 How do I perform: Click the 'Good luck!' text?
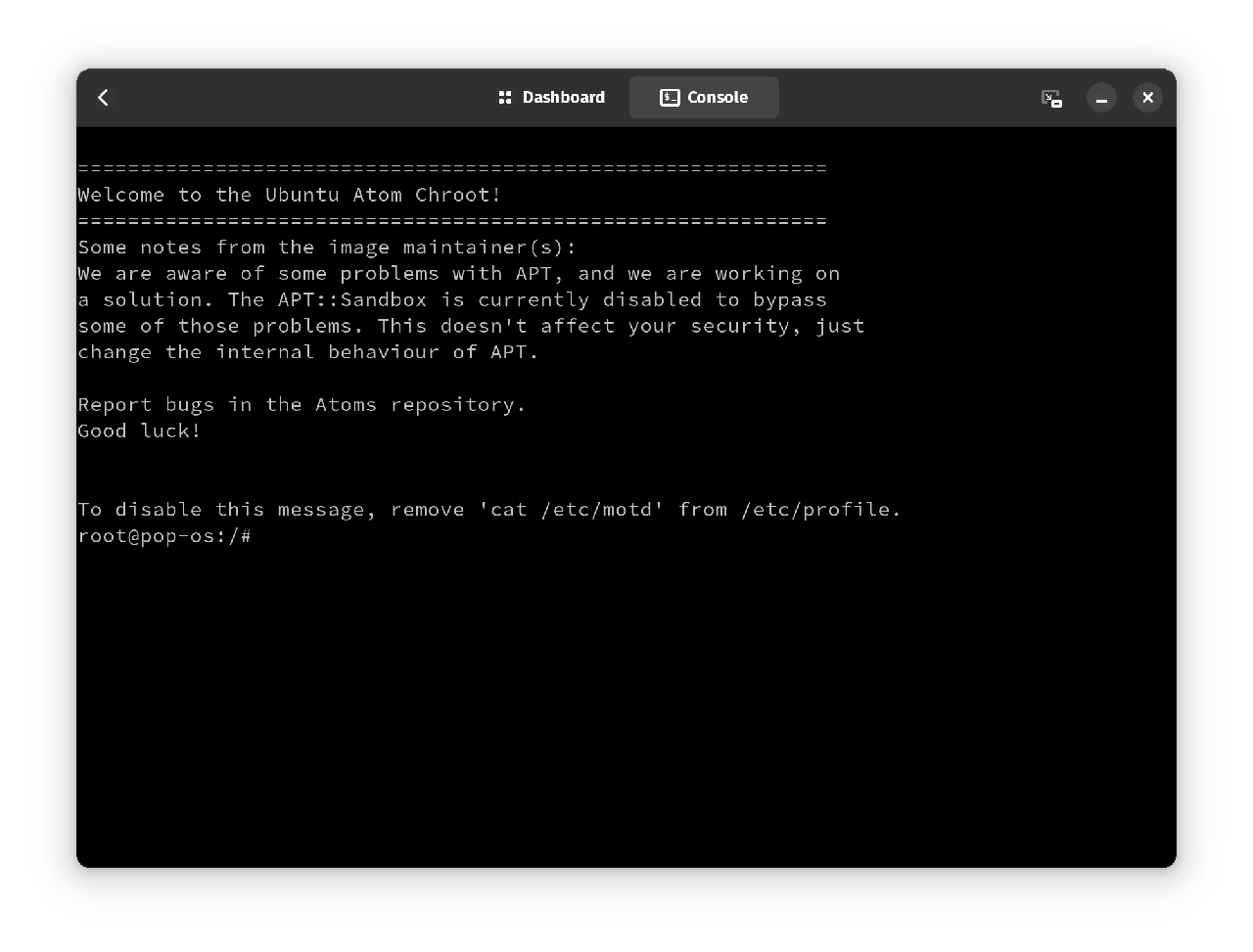tap(139, 431)
